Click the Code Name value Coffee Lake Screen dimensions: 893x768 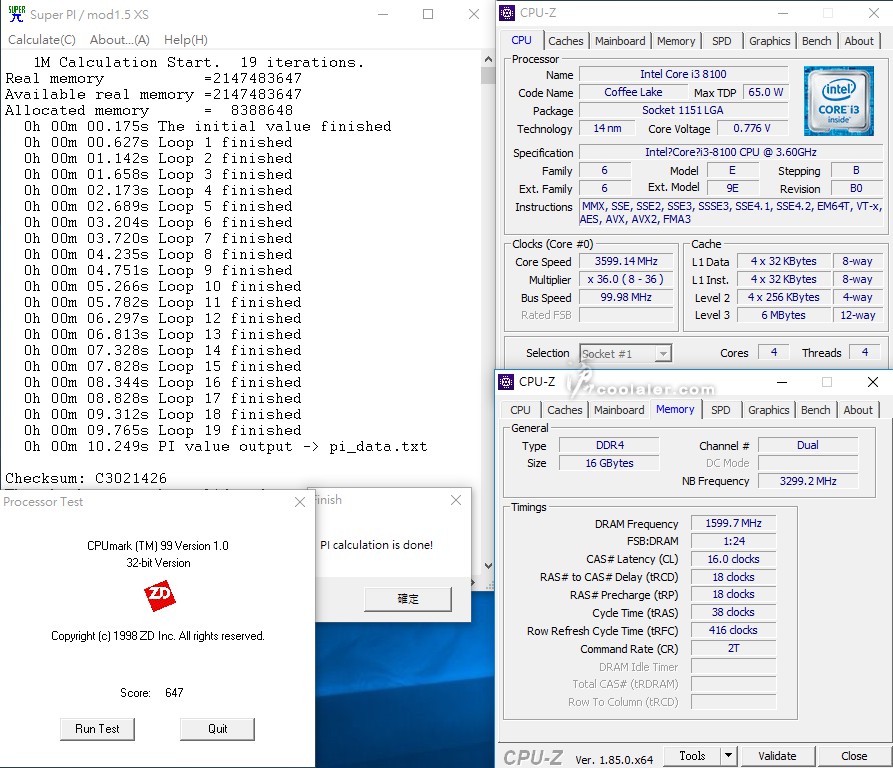pyautogui.click(x=633, y=92)
